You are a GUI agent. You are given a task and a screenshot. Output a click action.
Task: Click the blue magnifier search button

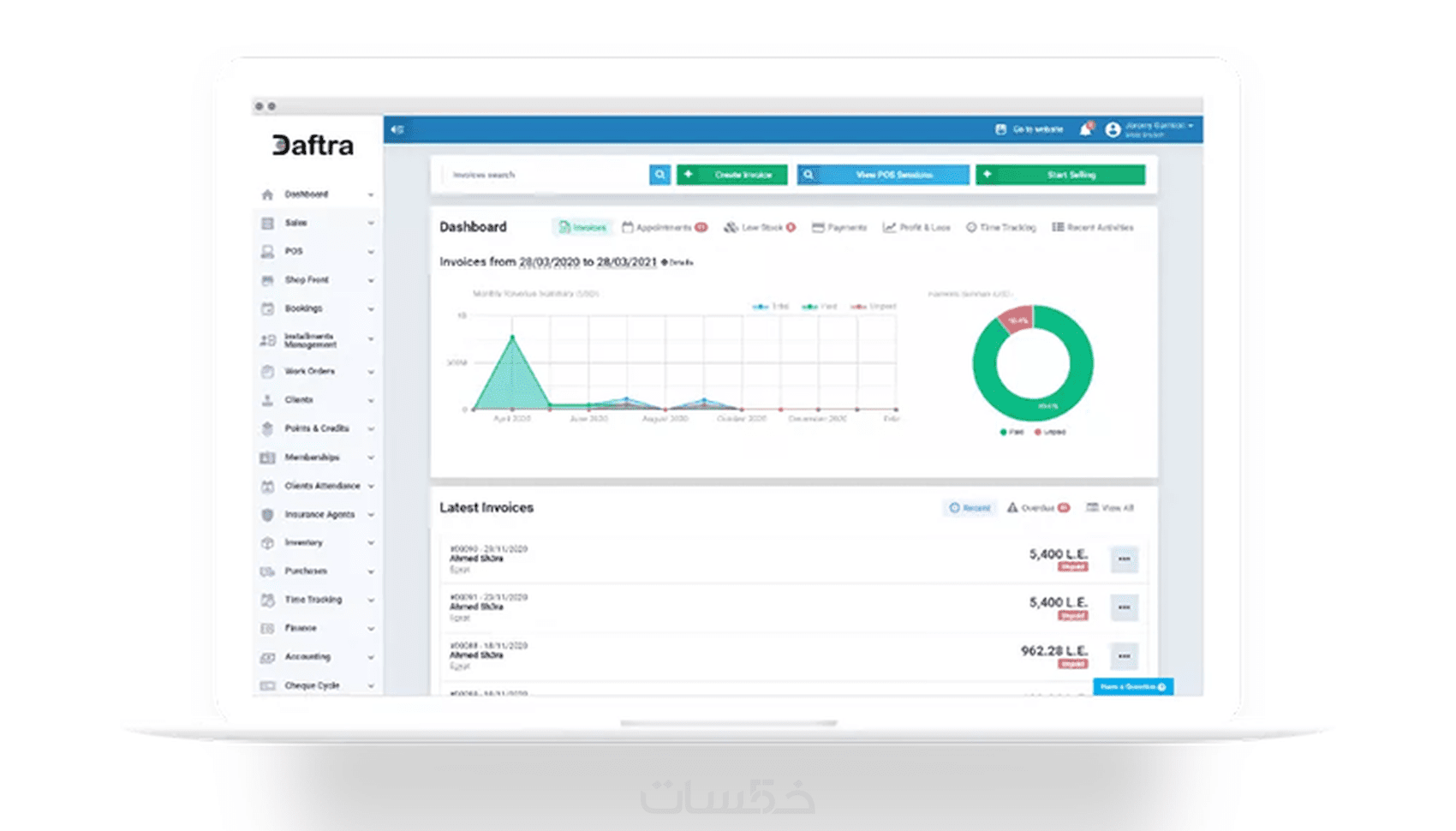point(659,175)
